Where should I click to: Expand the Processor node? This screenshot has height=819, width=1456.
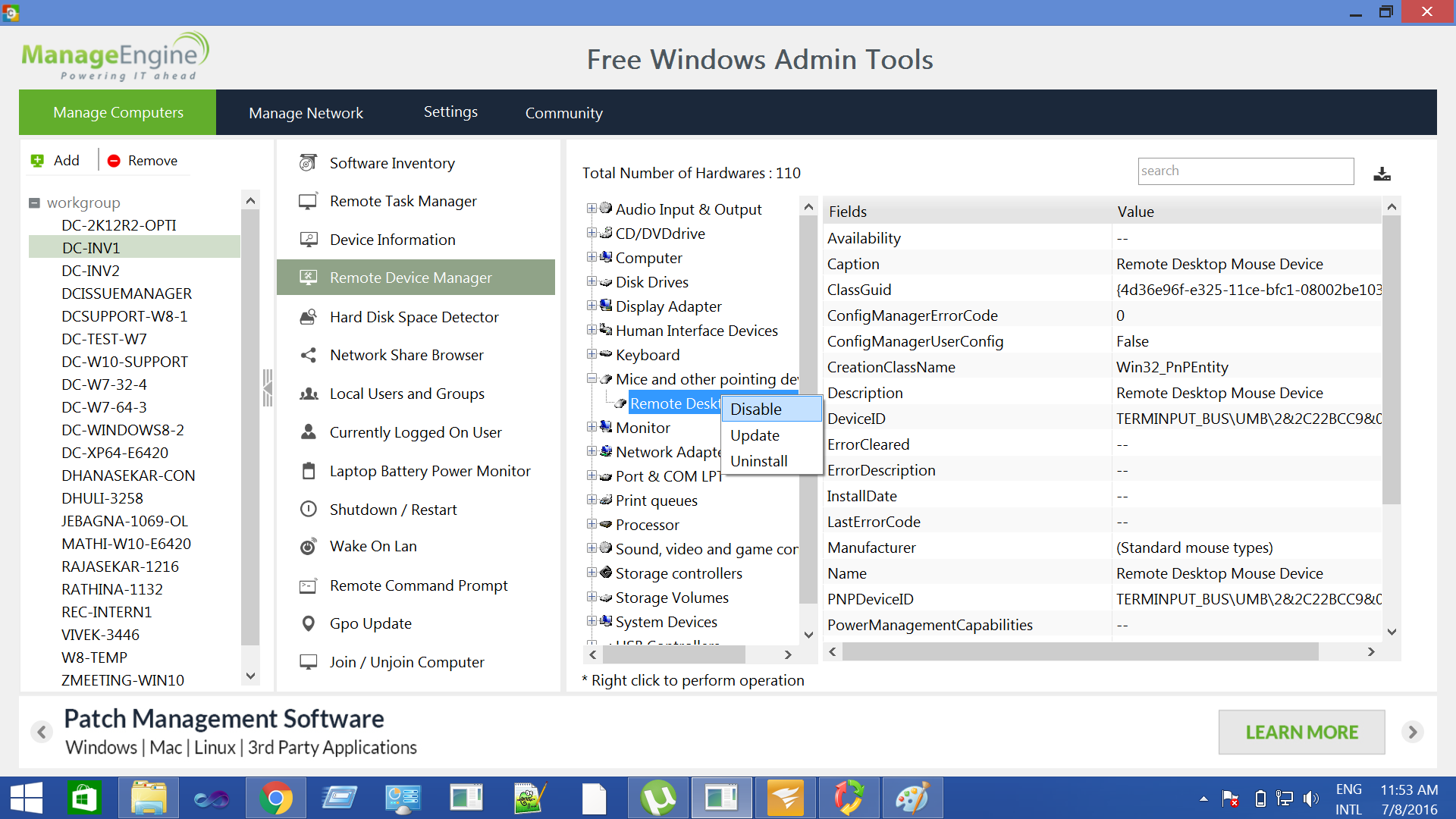(591, 523)
